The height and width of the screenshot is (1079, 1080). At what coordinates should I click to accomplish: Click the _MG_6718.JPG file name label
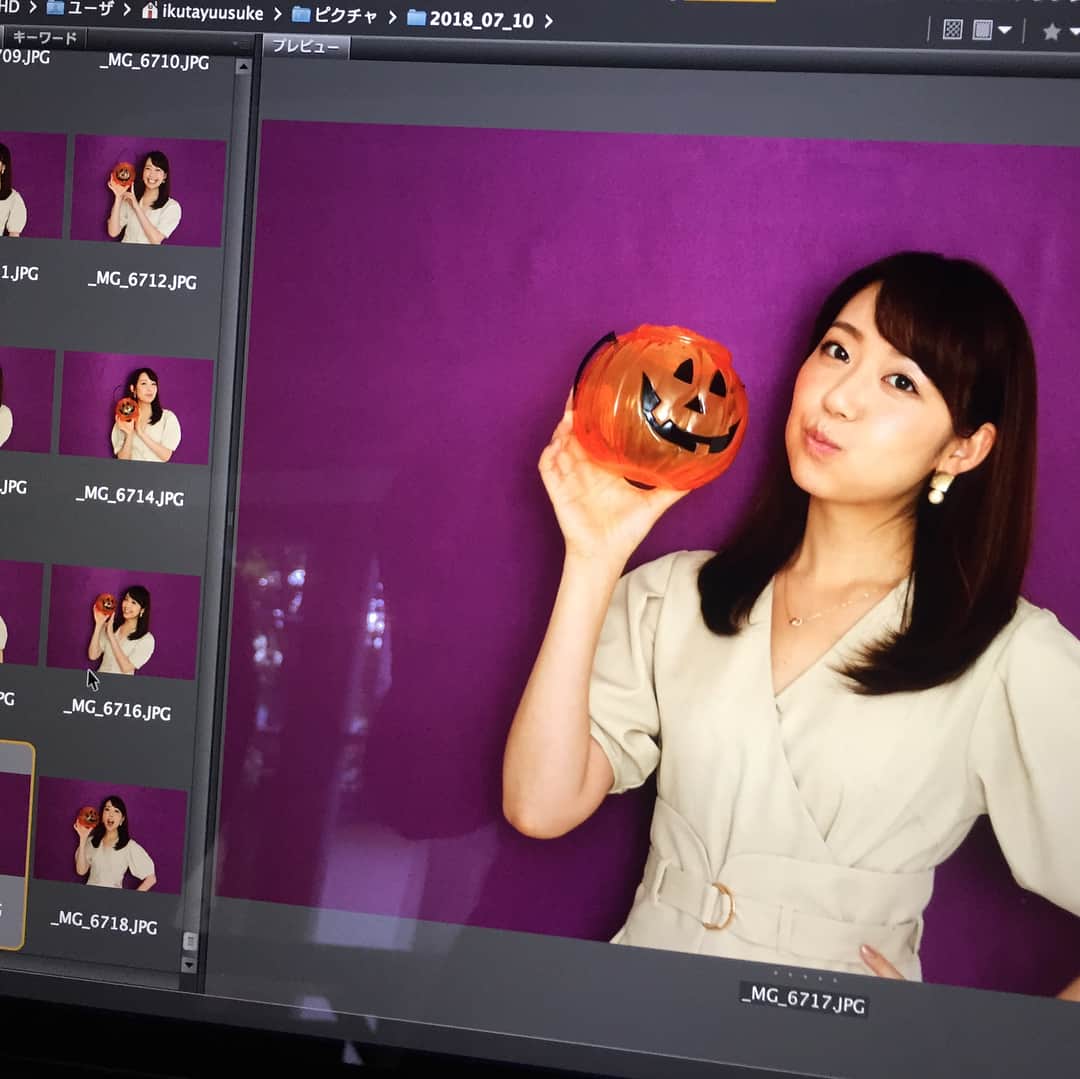coord(104,923)
